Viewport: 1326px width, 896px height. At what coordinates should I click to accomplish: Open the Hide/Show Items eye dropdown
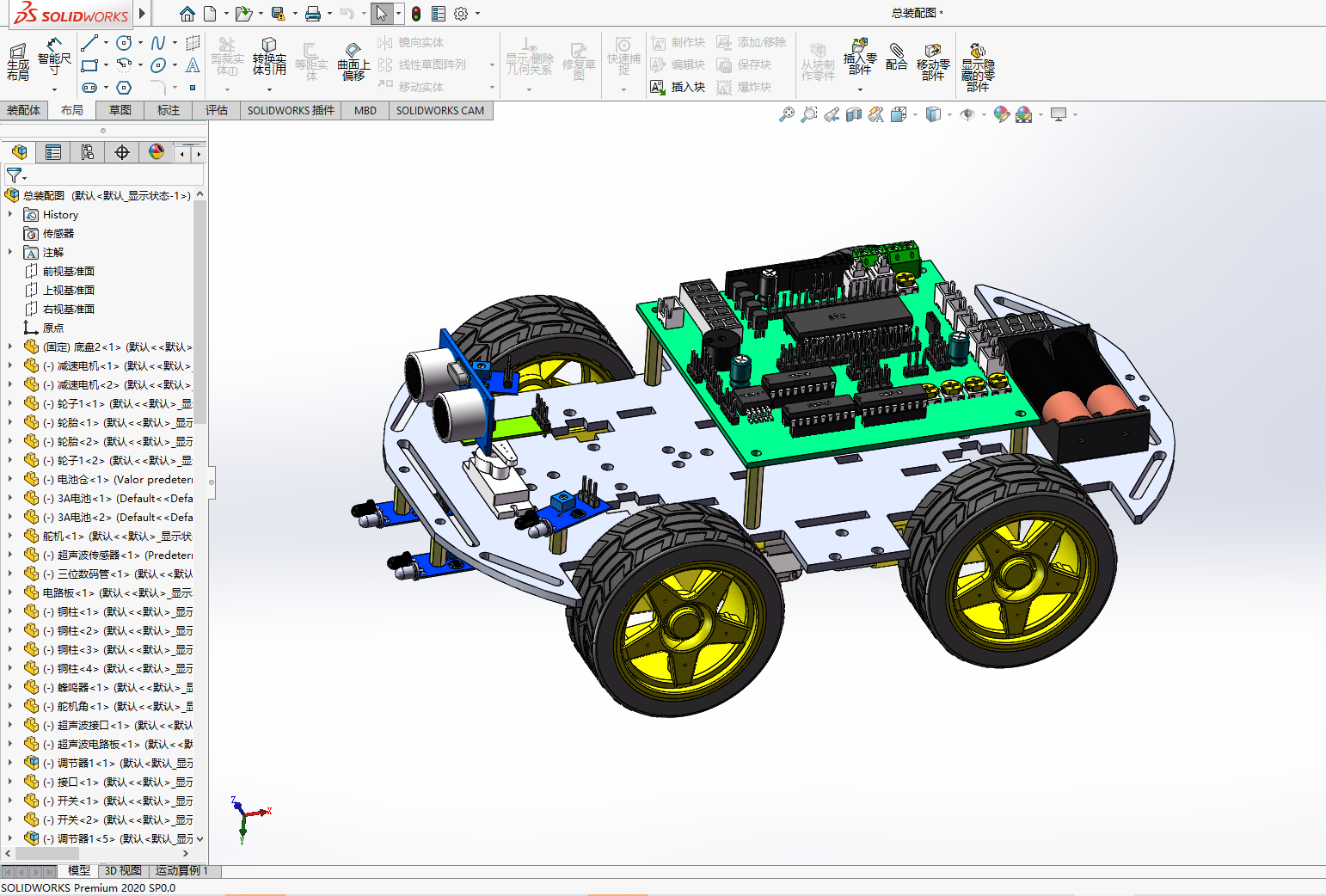point(984,114)
